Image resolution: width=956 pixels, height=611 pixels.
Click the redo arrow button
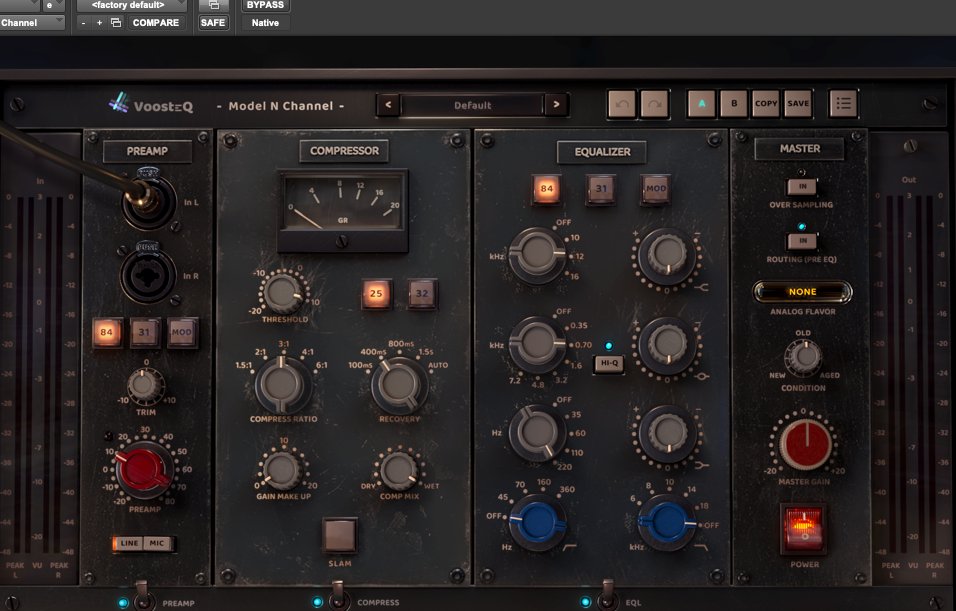point(655,104)
